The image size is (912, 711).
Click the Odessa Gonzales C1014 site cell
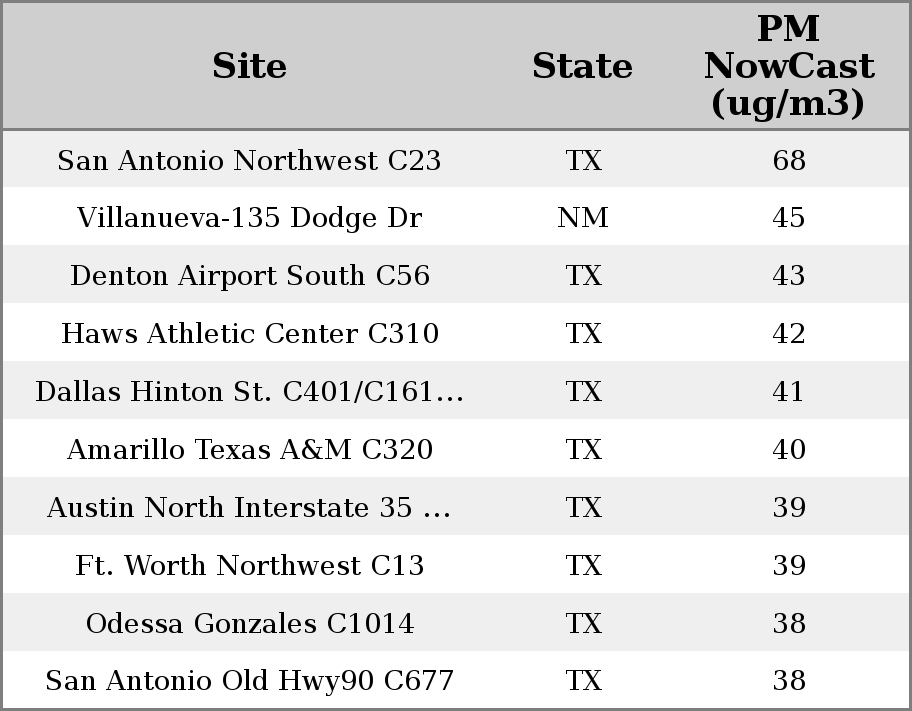(x=249, y=624)
